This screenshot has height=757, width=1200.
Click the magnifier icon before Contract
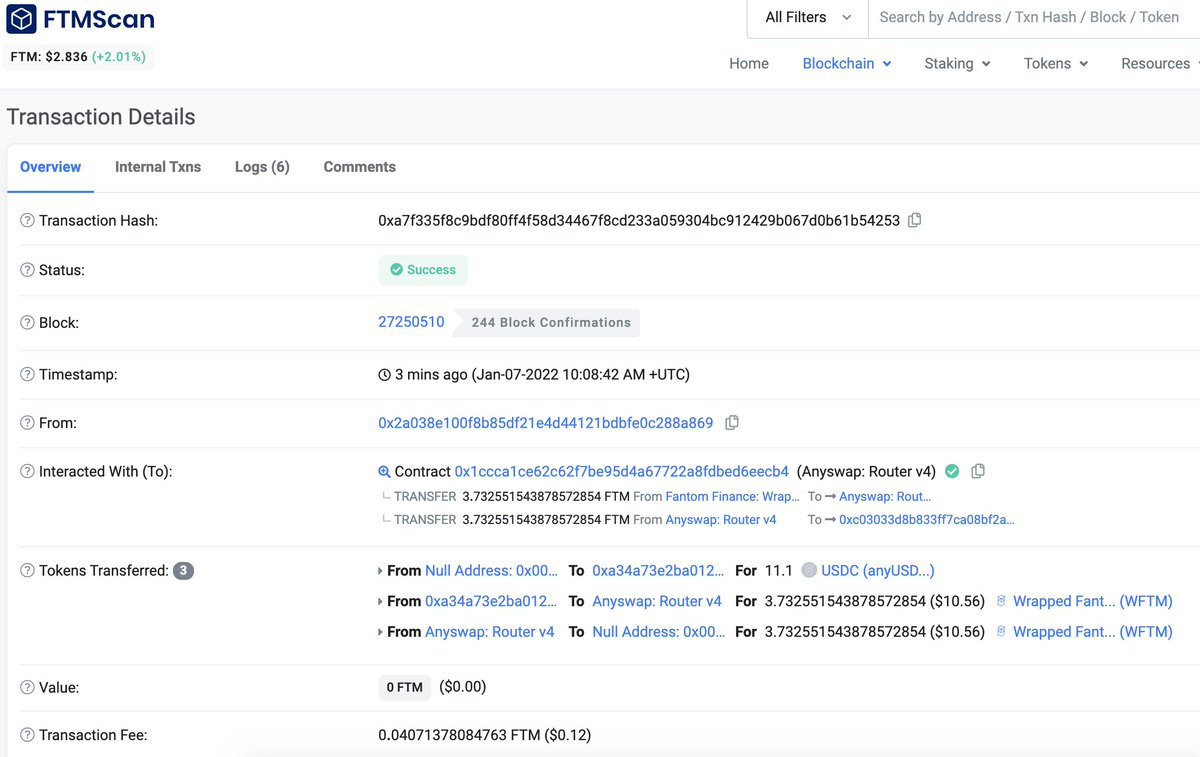point(384,472)
